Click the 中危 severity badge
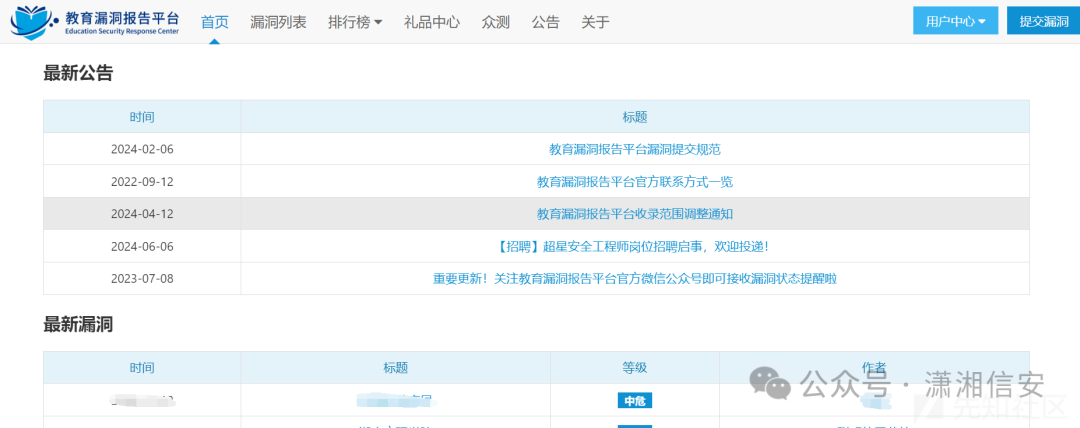The image size is (1080, 428). click(634, 400)
